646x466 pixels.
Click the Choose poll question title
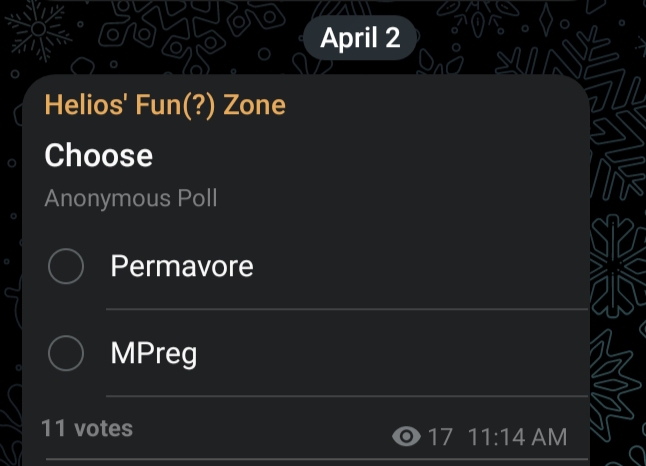[99, 156]
